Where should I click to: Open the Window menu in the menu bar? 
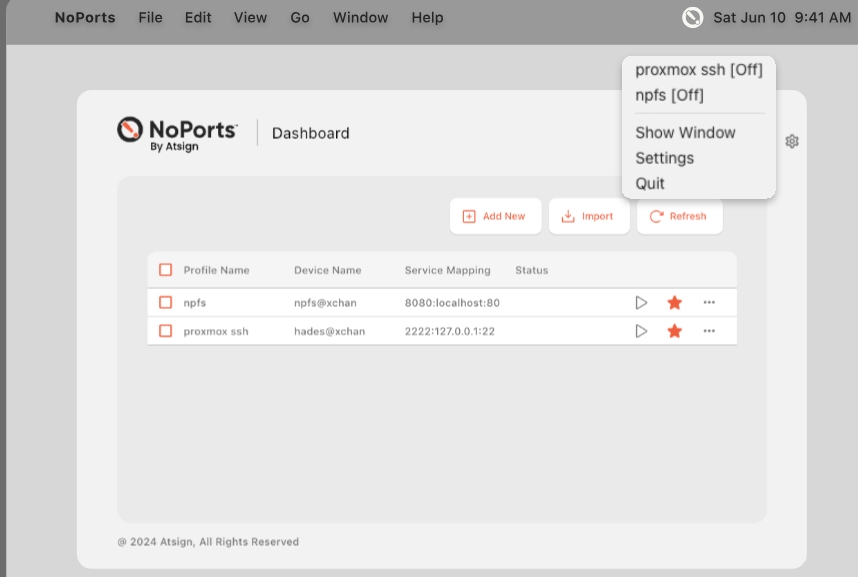360,17
